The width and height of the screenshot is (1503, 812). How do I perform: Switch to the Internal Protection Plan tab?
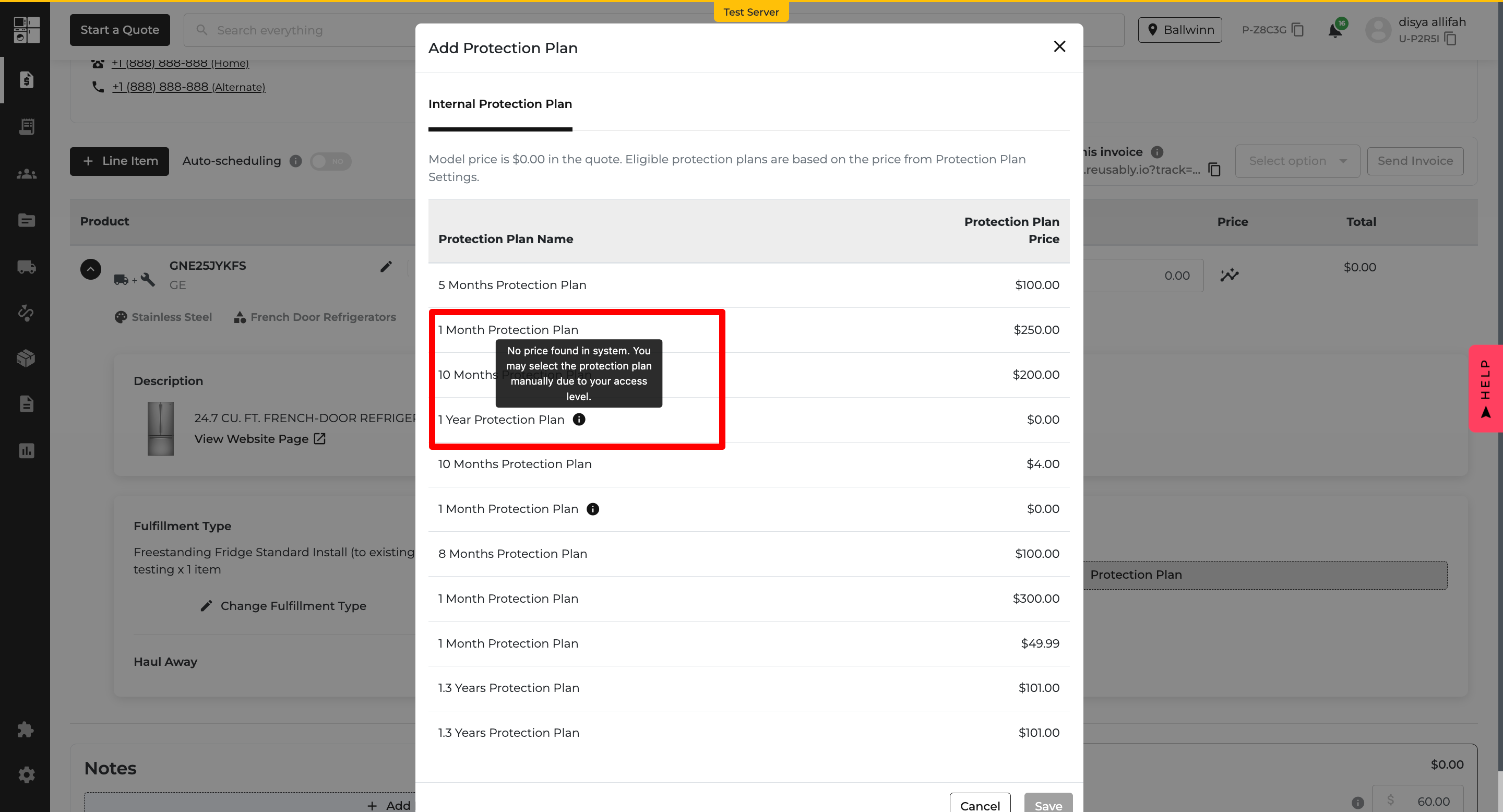tap(500, 104)
